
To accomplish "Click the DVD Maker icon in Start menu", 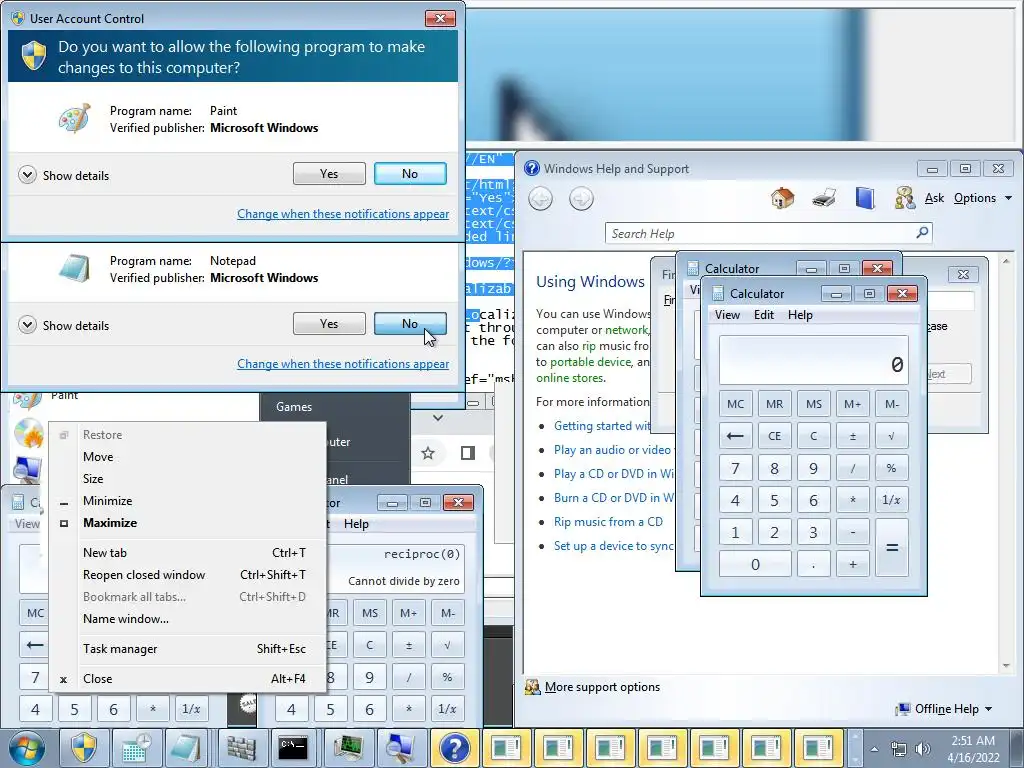I will click(29, 433).
